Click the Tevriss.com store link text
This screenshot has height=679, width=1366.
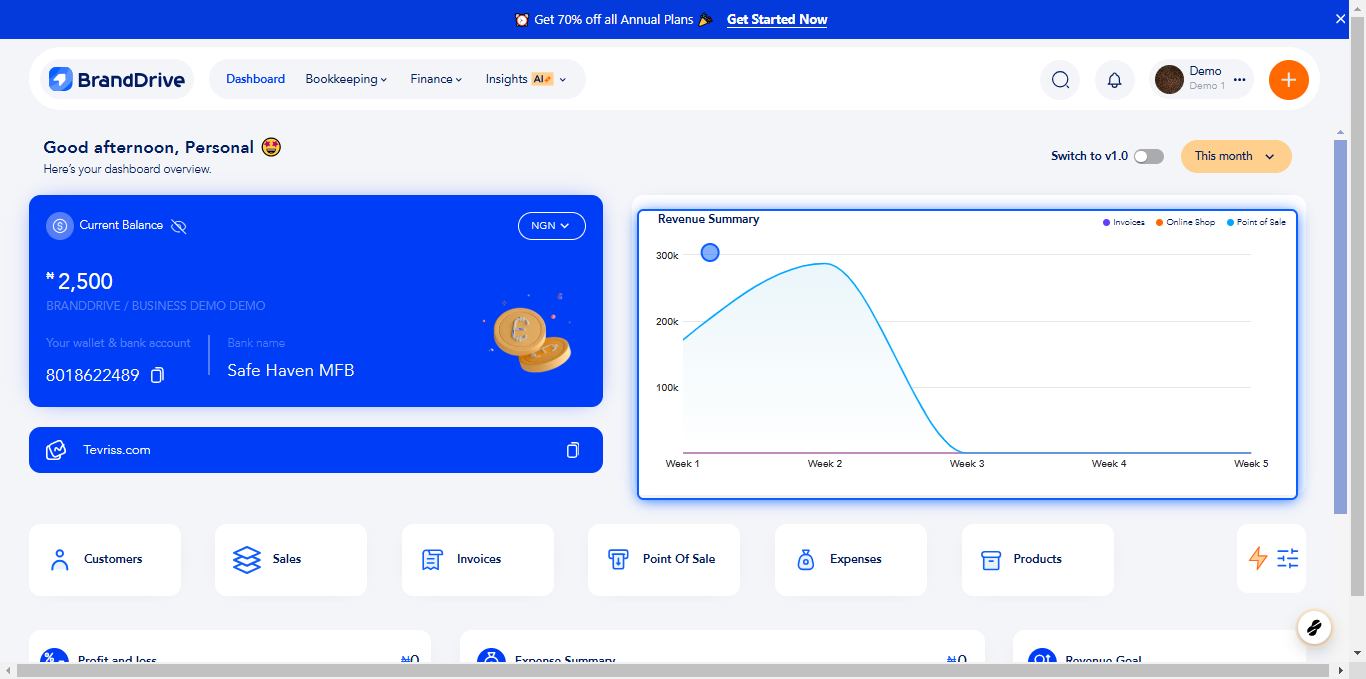[x=117, y=450]
